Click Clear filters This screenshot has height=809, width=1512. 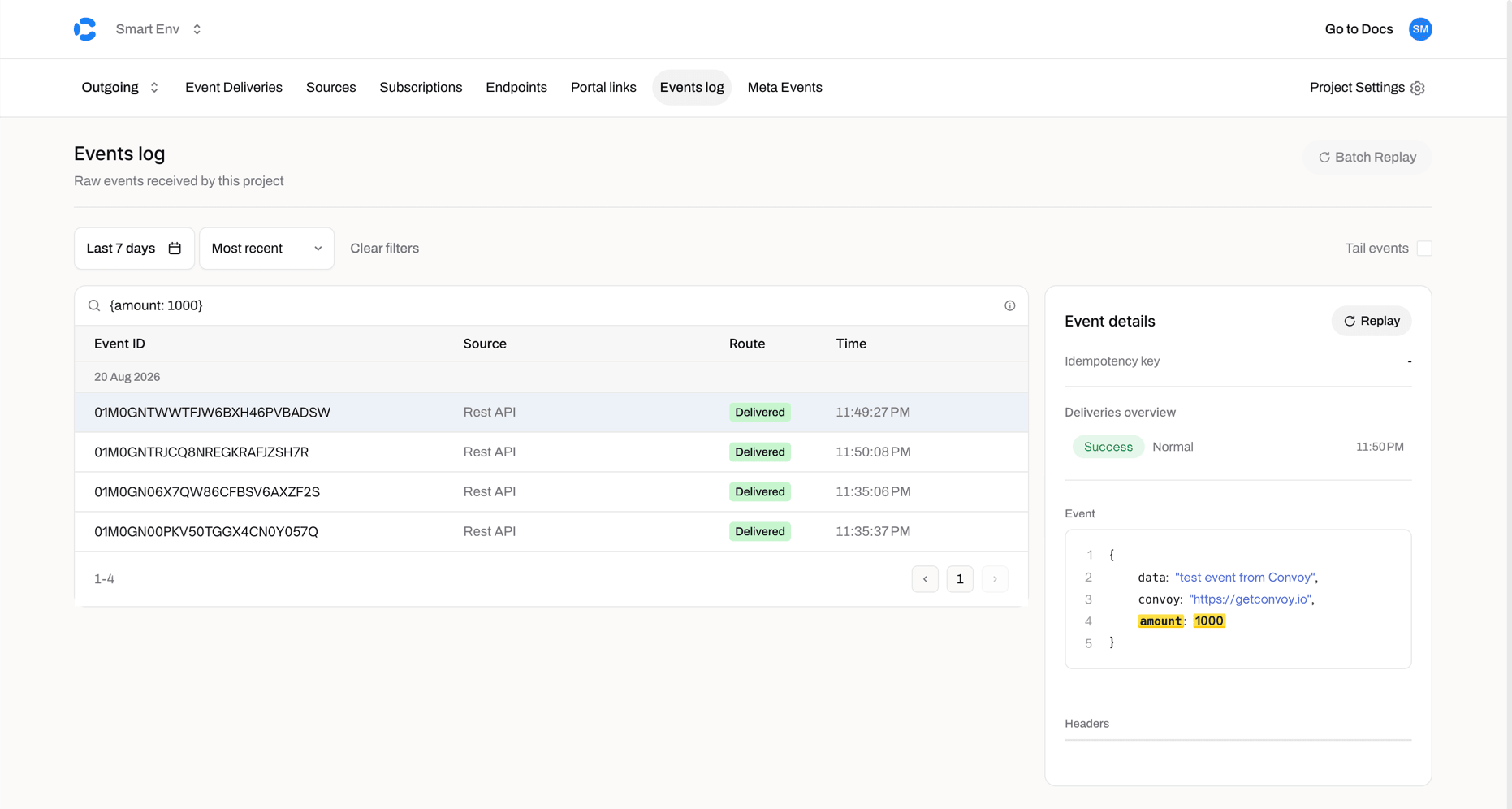[384, 249]
